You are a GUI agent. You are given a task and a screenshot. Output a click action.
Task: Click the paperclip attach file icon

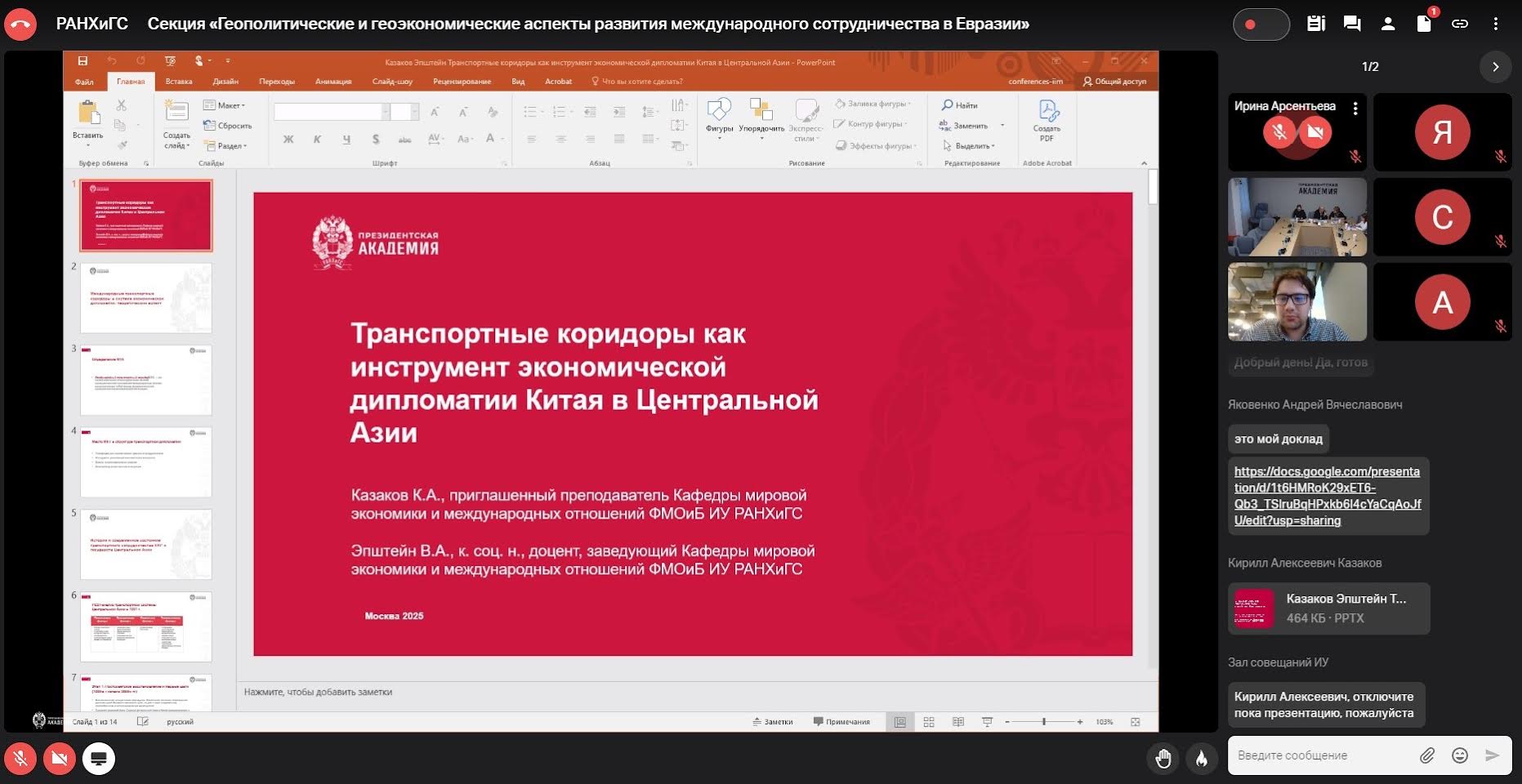[x=1426, y=755]
